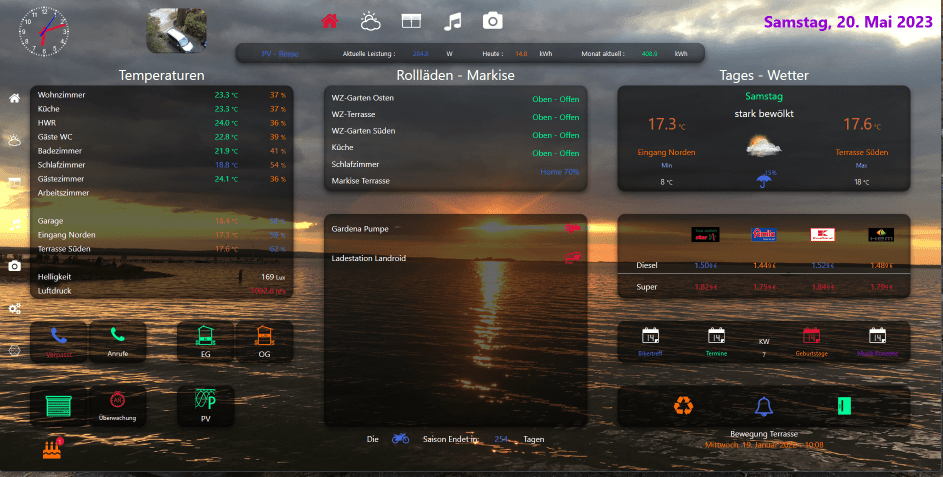Viewport: 943px width, 477px height.
Task: Open the Anrufe calls tile
Action: click(x=118, y=342)
